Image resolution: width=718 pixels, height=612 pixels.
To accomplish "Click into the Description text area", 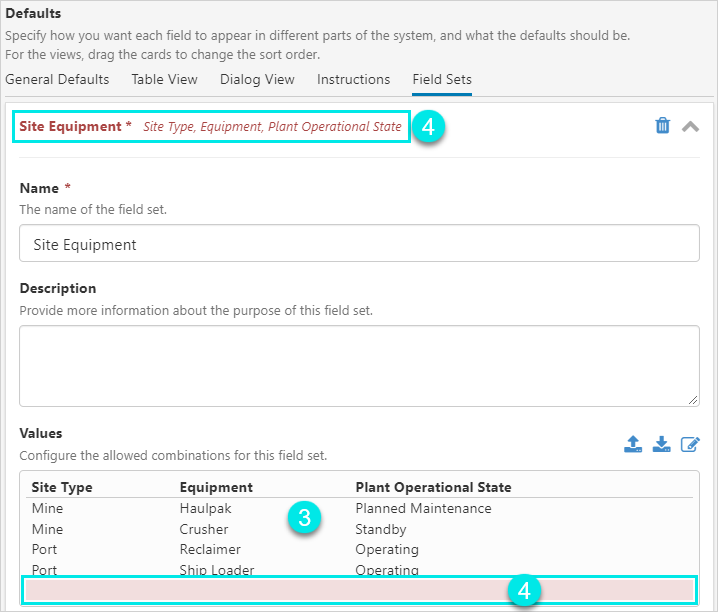I will [x=359, y=365].
